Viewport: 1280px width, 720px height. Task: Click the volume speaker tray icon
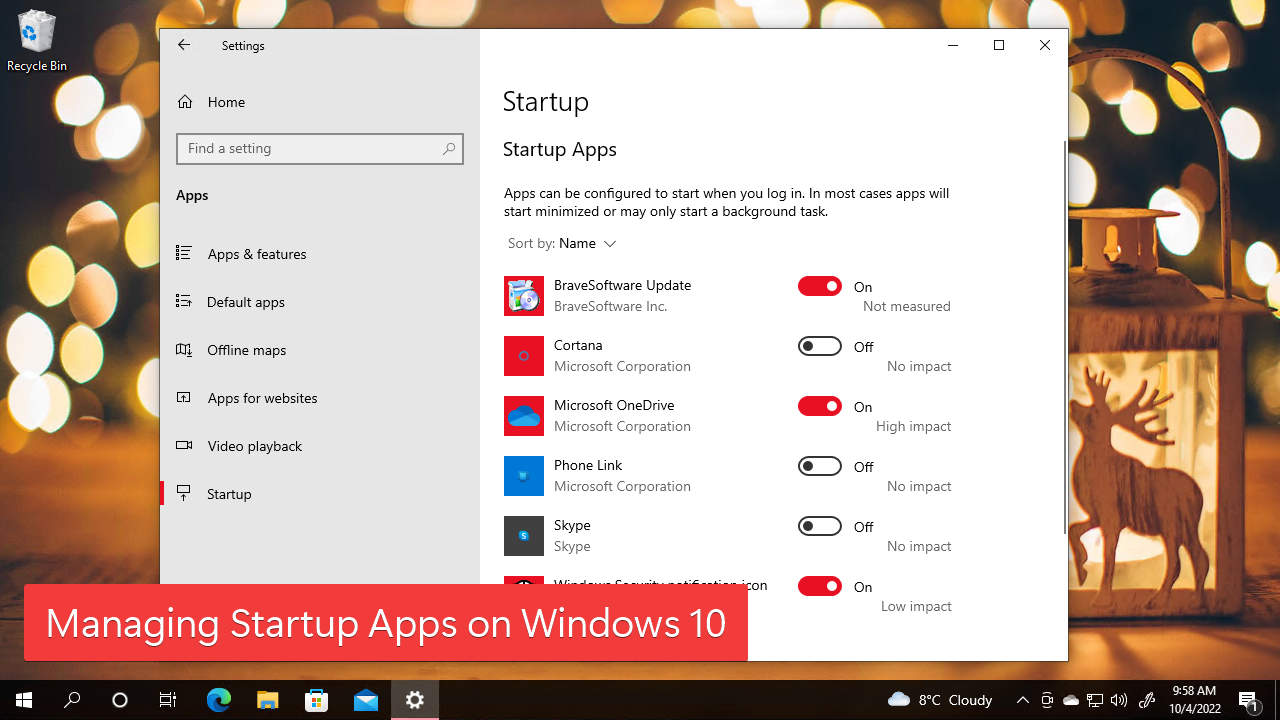point(1119,700)
